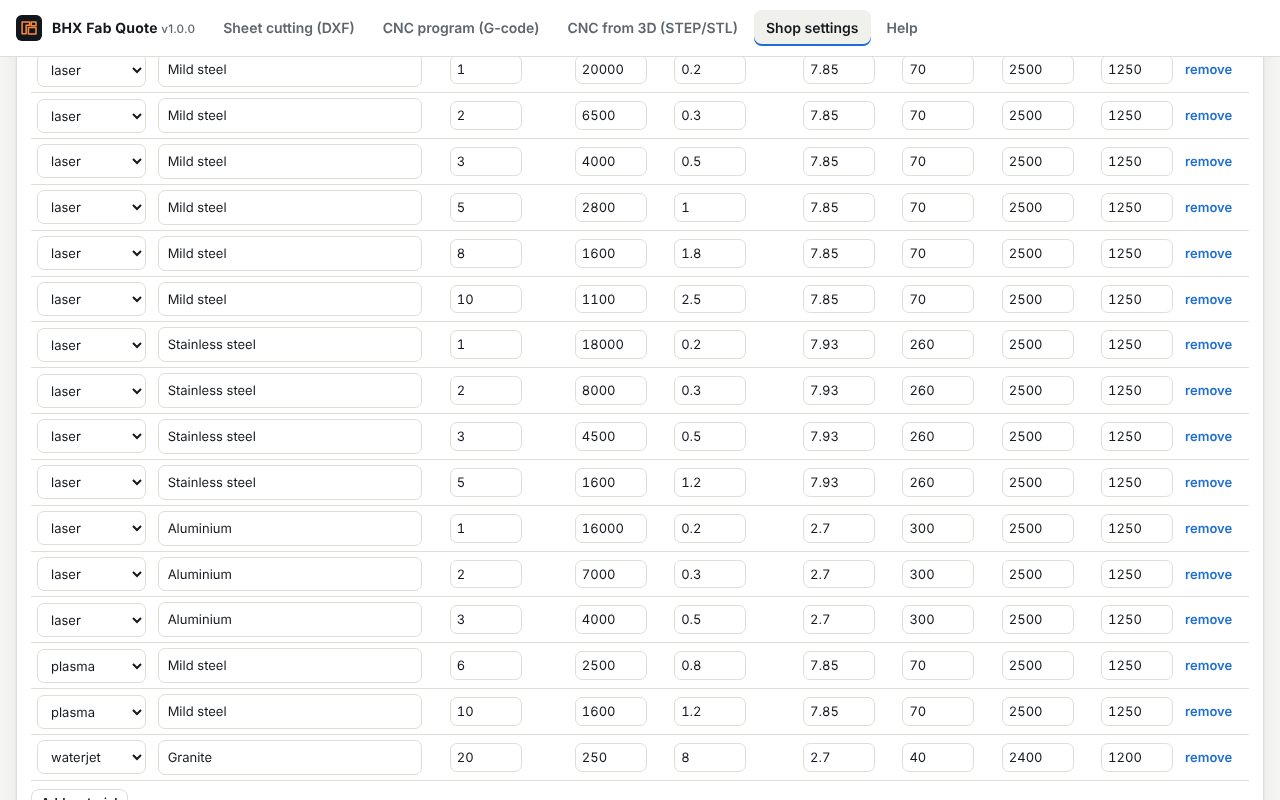
Task: Click the Granite material name field
Action: [290, 757]
